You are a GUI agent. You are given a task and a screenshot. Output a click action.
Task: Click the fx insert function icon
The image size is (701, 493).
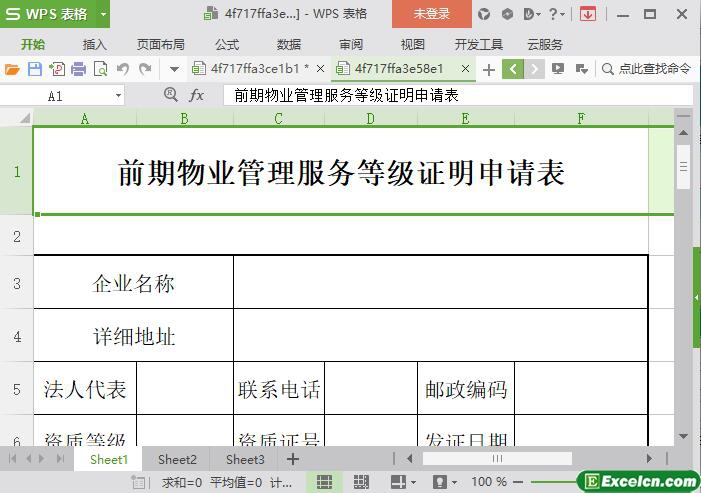pos(197,95)
